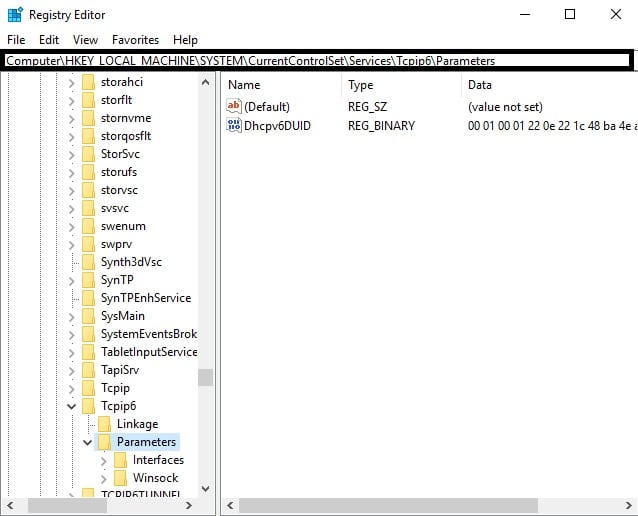Expand the Tcpip key
The image size is (638, 516).
72,389
